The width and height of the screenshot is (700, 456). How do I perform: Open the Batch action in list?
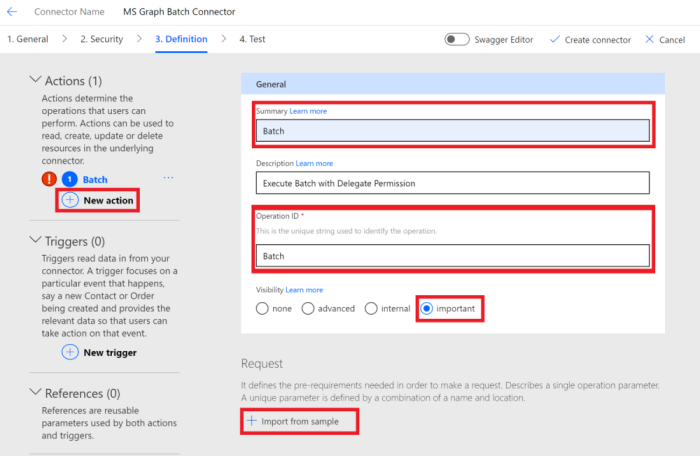(95, 180)
